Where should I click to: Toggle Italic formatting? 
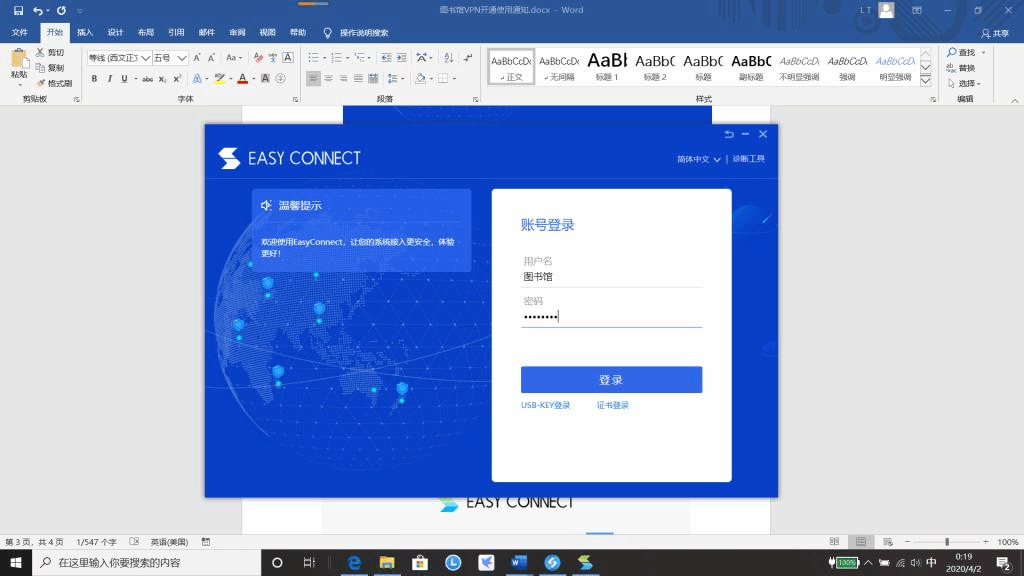coord(109,78)
